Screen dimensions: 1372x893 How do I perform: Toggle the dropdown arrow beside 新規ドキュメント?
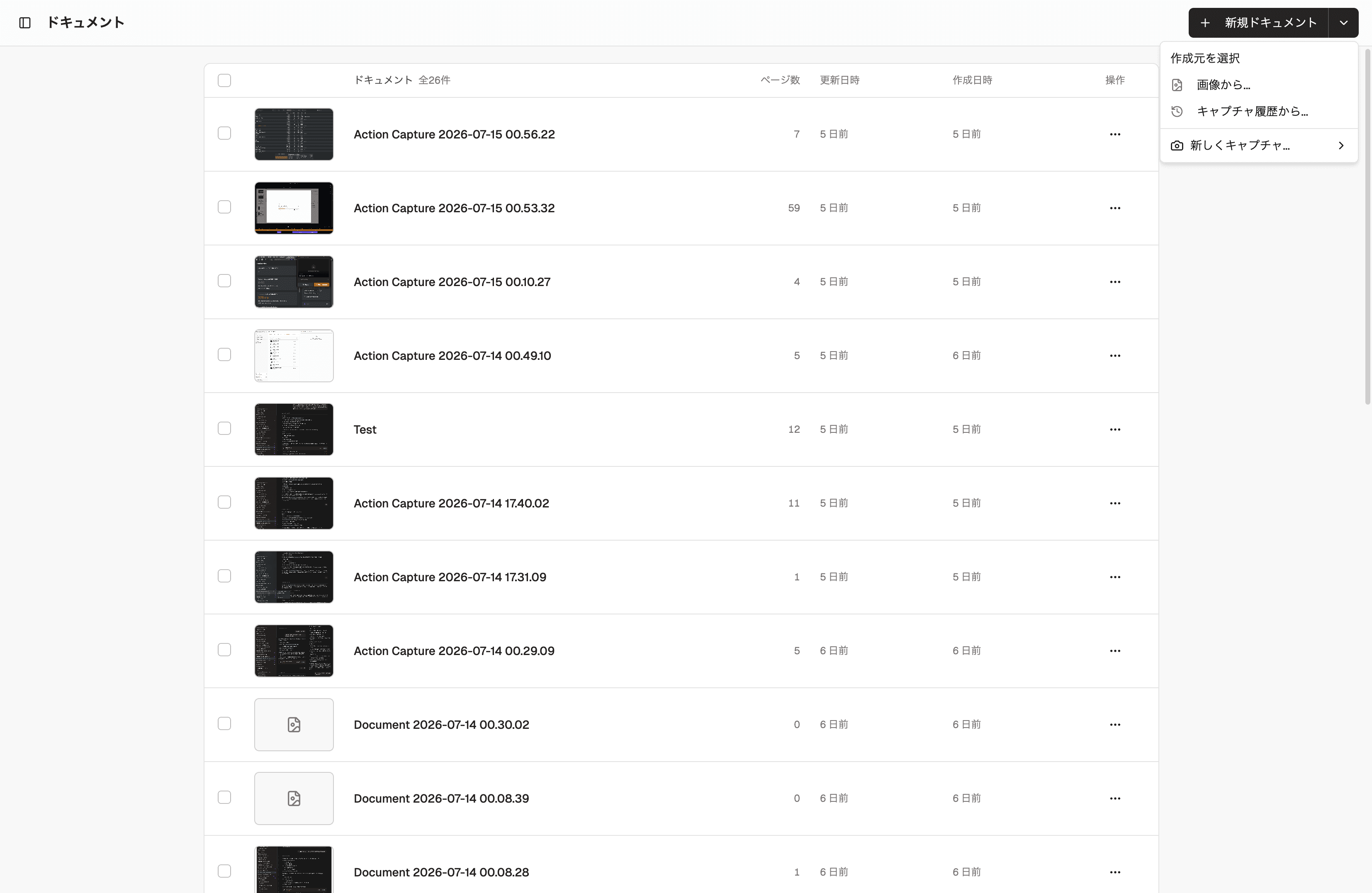[1344, 22]
